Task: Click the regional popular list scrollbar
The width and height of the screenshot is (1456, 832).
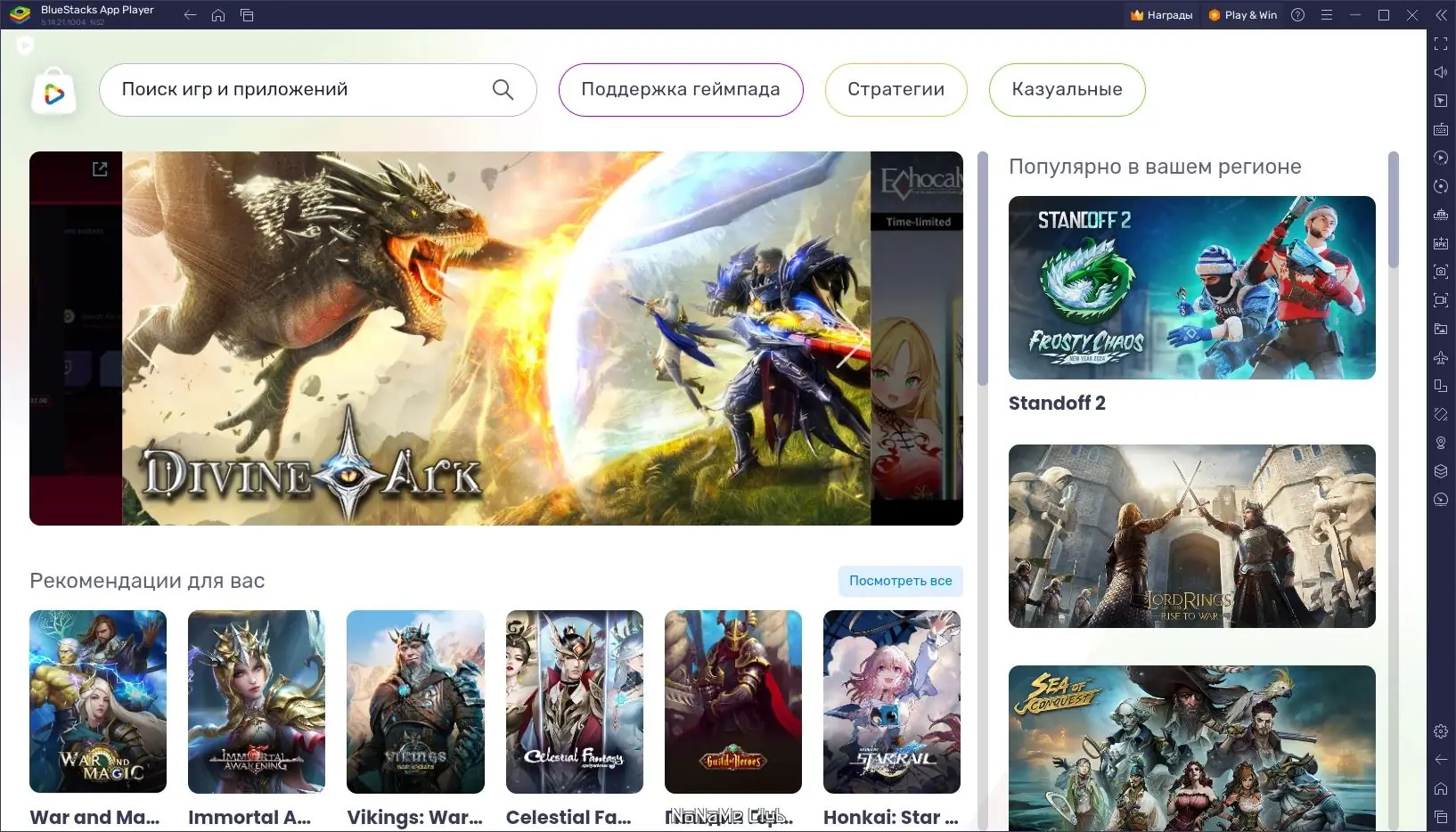Action: 1394,209
